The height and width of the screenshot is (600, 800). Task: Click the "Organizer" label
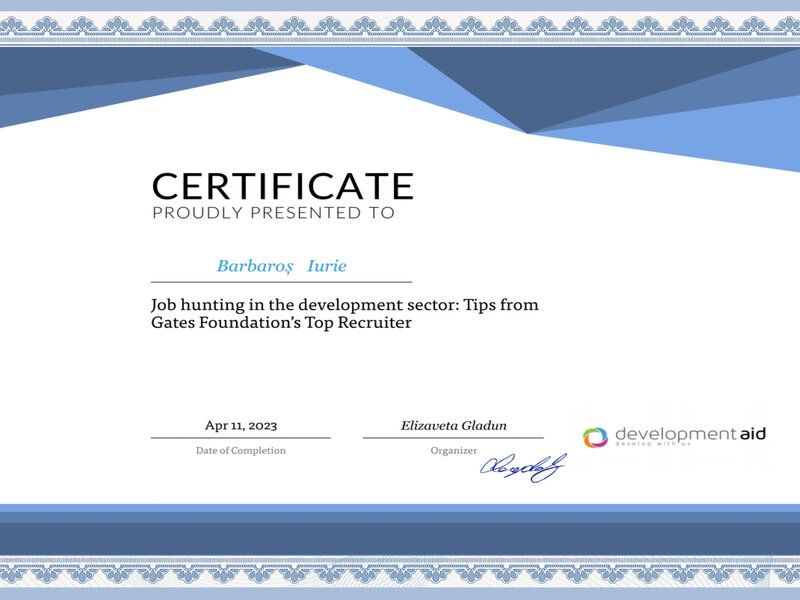pyautogui.click(x=453, y=450)
